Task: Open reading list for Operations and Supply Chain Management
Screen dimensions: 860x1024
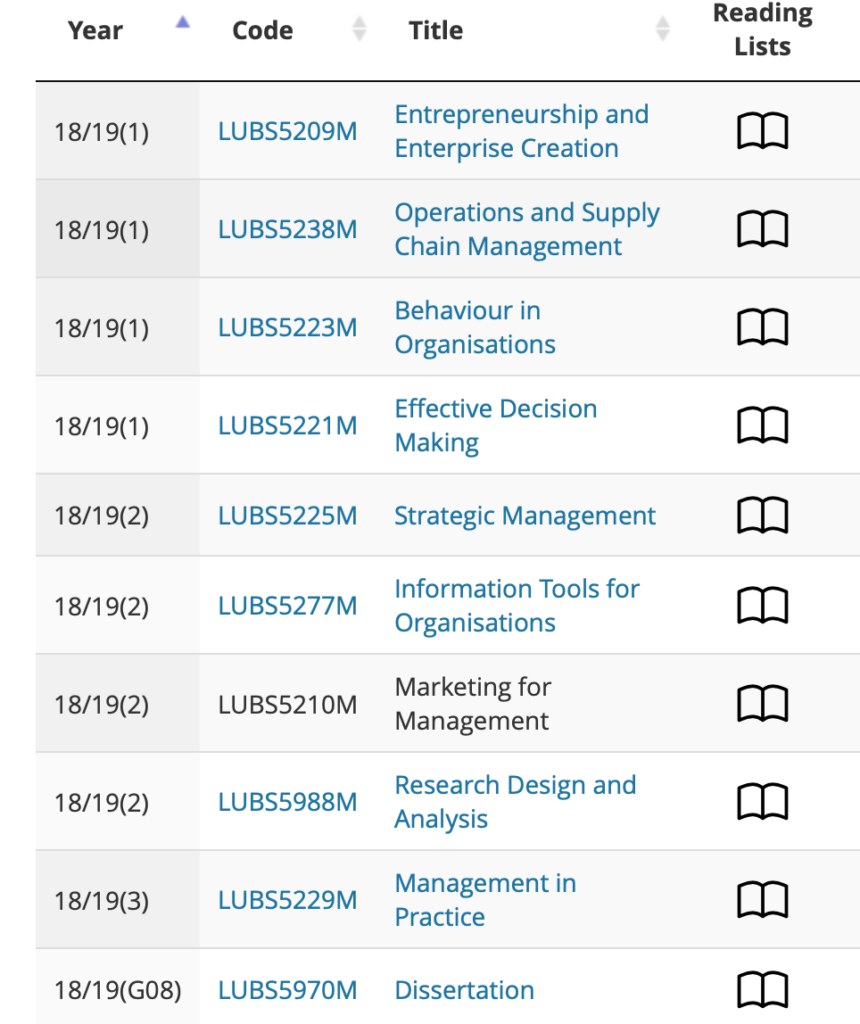Action: 762,229
